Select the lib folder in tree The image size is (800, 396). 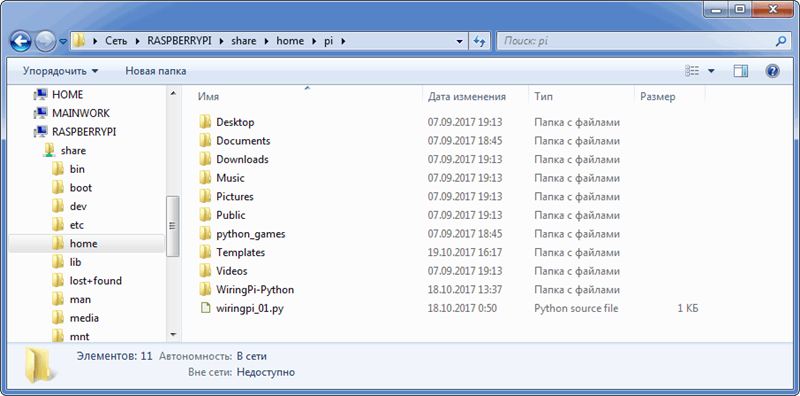pyautogui.click(x=67, y=262)
